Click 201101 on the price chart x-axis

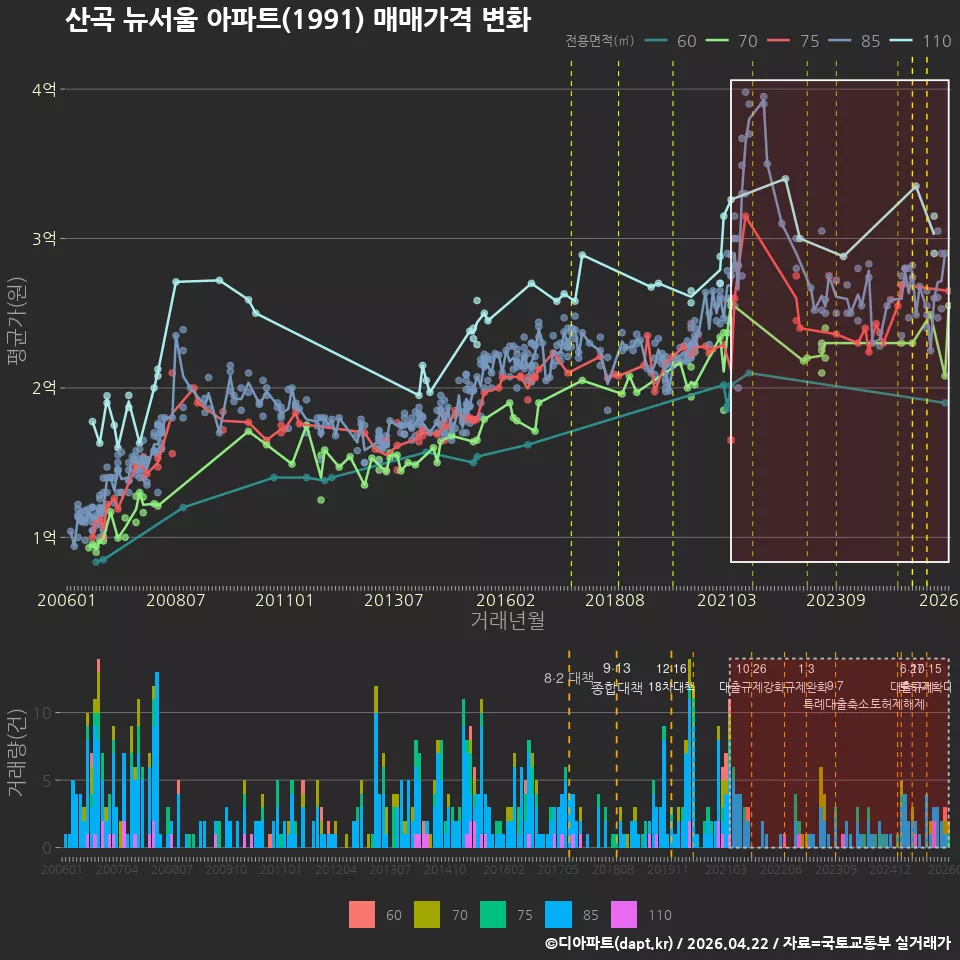click(284, 600)
